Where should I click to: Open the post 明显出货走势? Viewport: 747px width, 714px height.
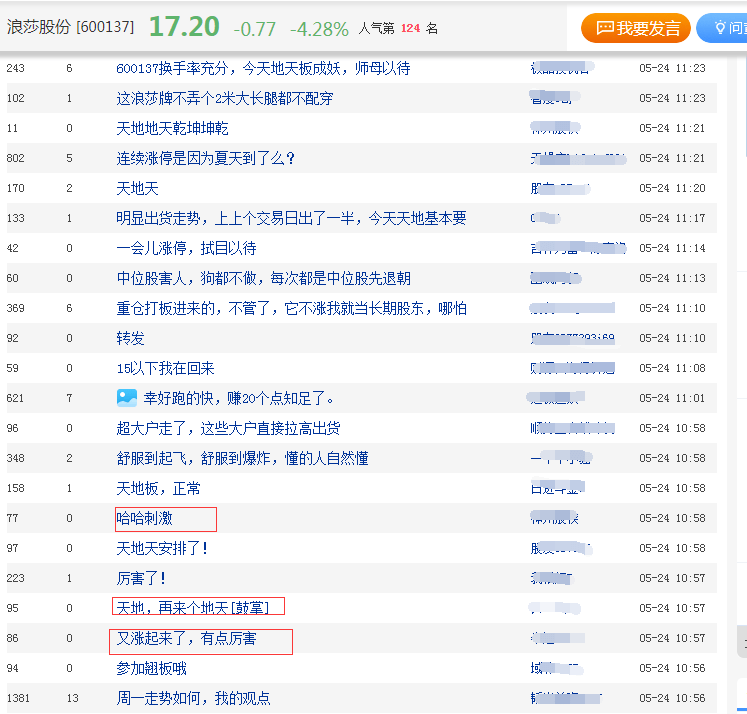coord(291,218)
